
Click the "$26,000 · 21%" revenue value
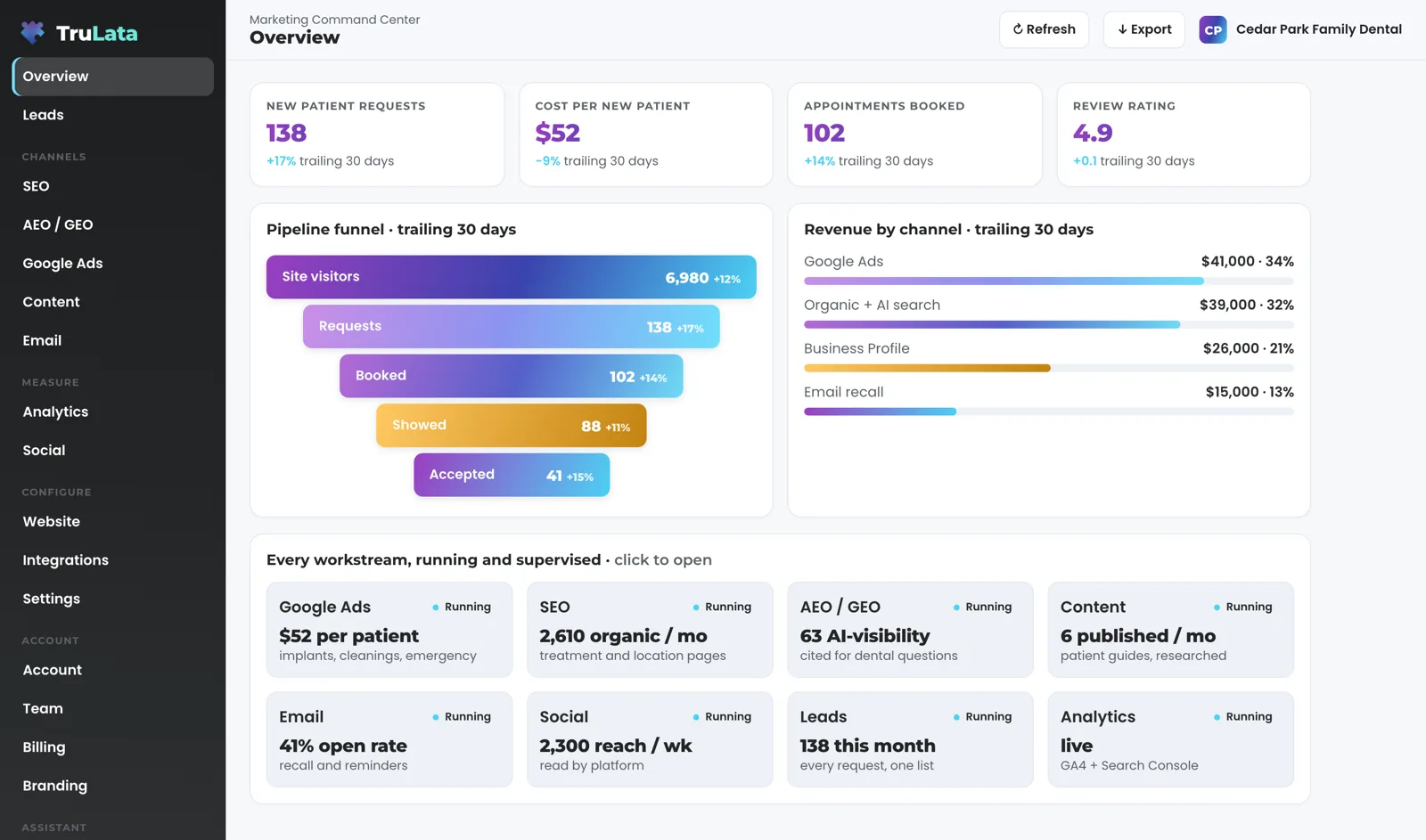coord(1248,348)
